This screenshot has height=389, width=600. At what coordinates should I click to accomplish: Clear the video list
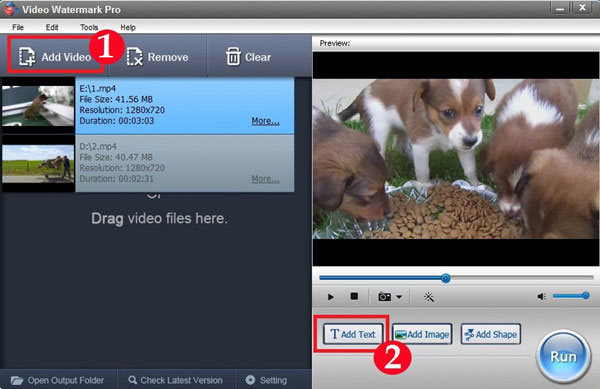pyautogui.click(x=249, y=57)
